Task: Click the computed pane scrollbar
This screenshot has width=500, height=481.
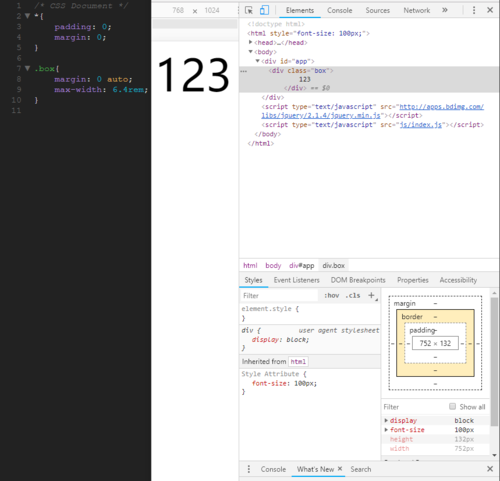Action: pos(494,362)
